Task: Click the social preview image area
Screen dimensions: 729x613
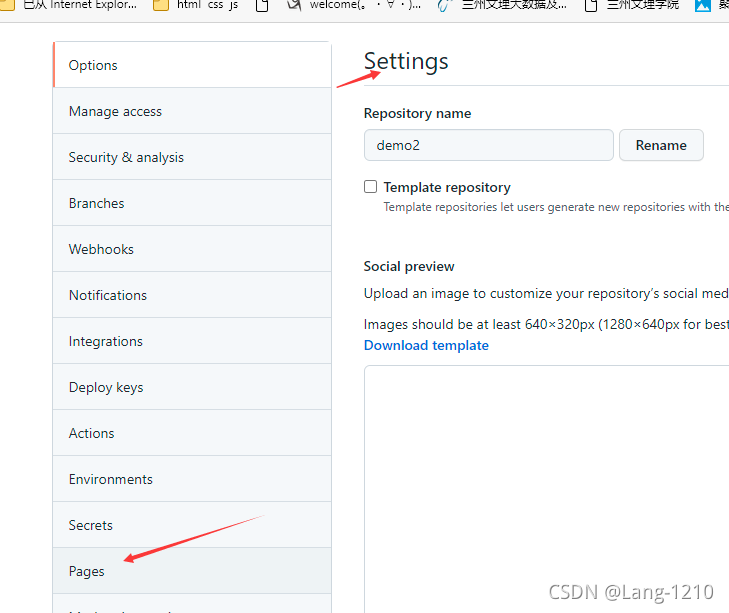Action: (546, 489)
